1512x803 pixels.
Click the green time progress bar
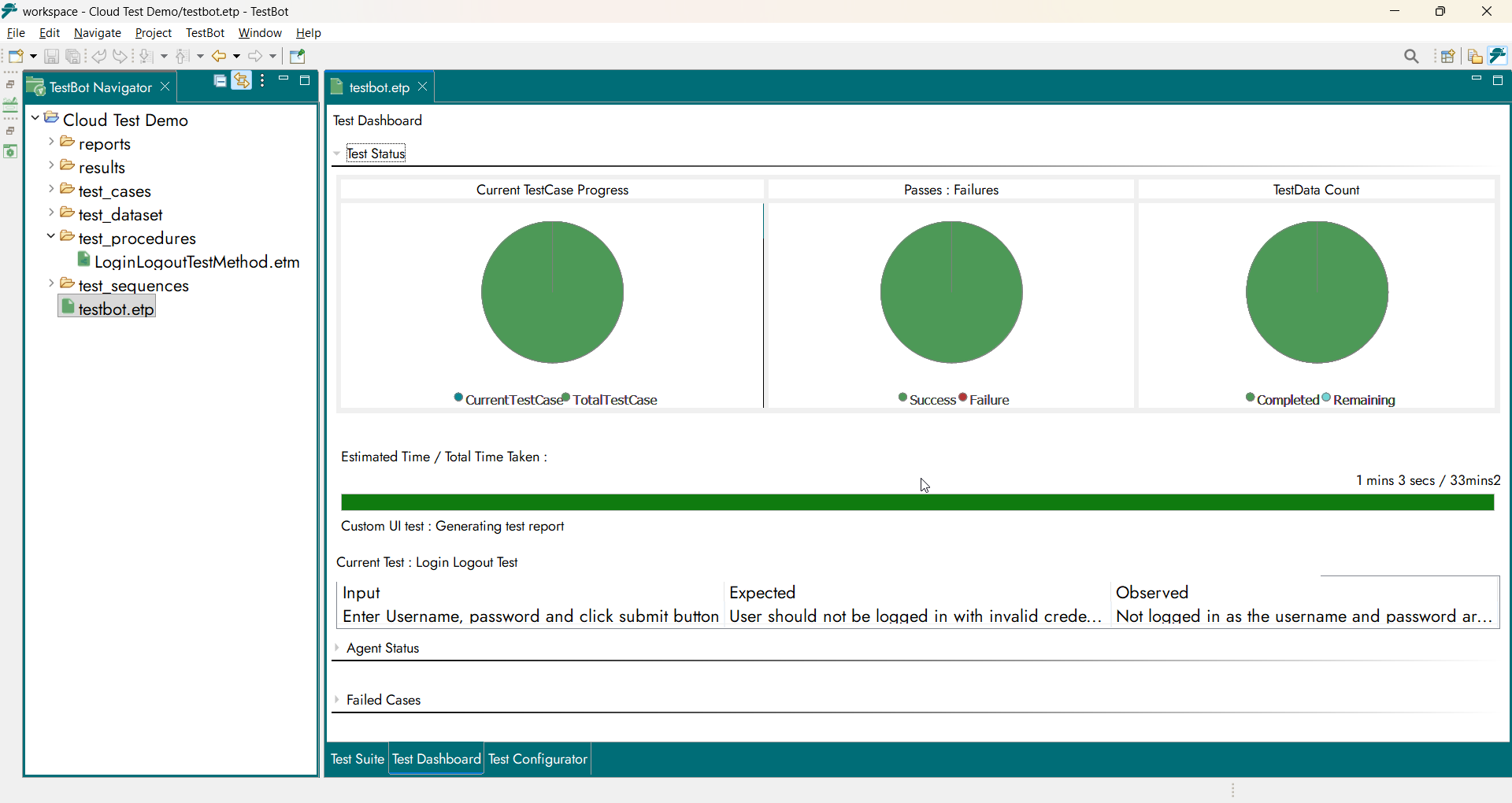click(x=917, y=503)
